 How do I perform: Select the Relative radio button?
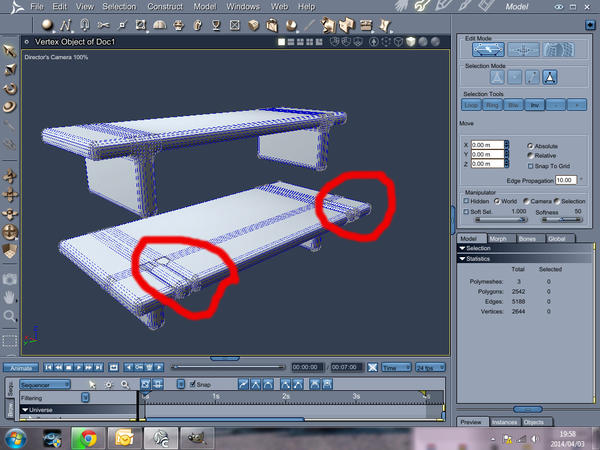(x=530, y=155)
